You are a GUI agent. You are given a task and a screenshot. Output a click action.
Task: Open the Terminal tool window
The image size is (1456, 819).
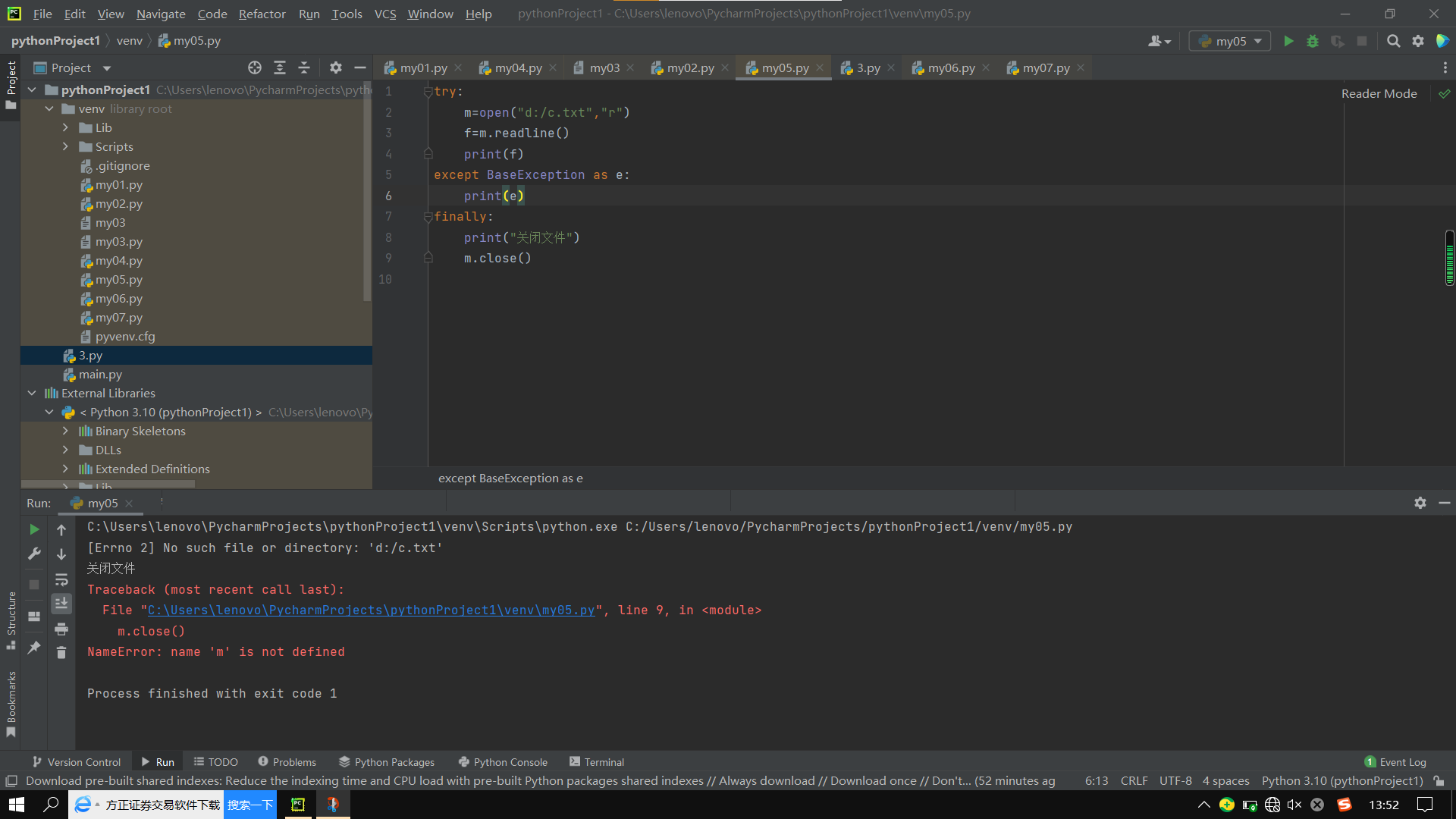(597, 761)
